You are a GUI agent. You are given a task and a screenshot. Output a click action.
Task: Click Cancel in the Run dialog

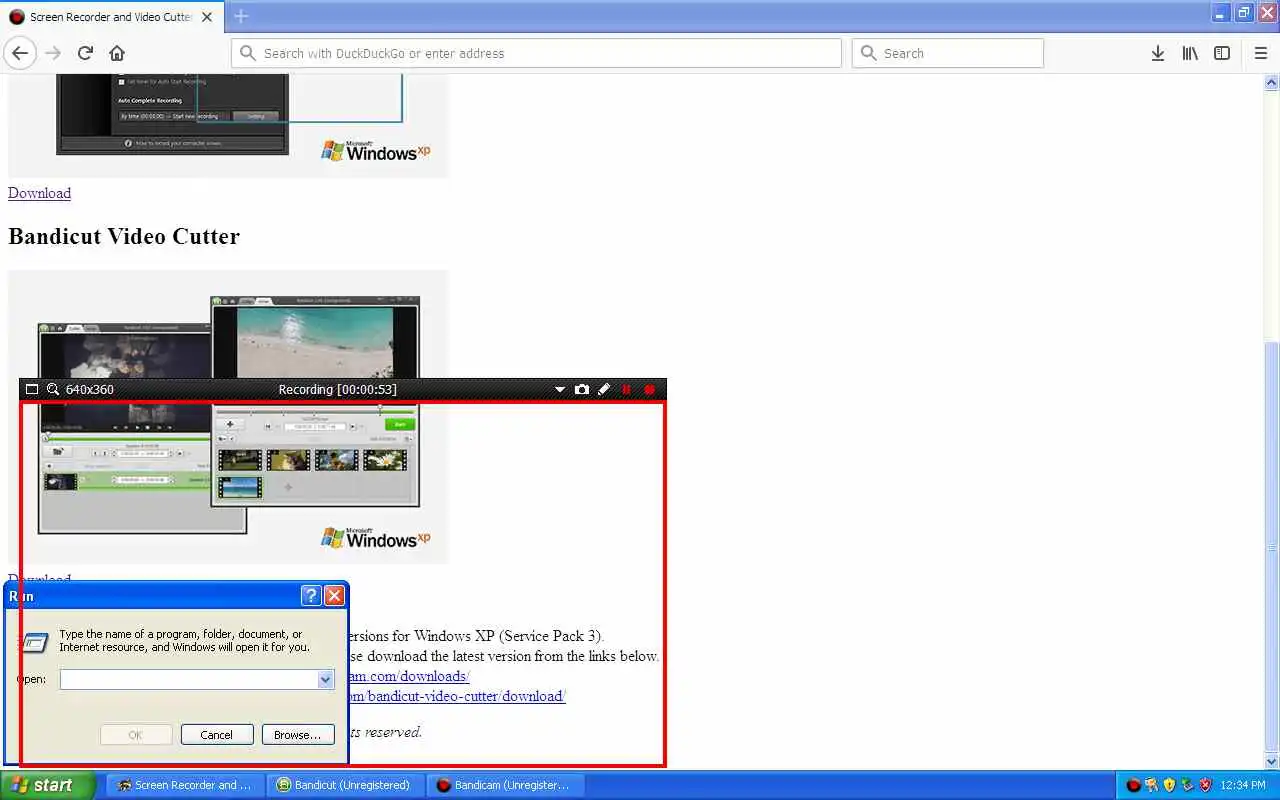pos(217,734)
